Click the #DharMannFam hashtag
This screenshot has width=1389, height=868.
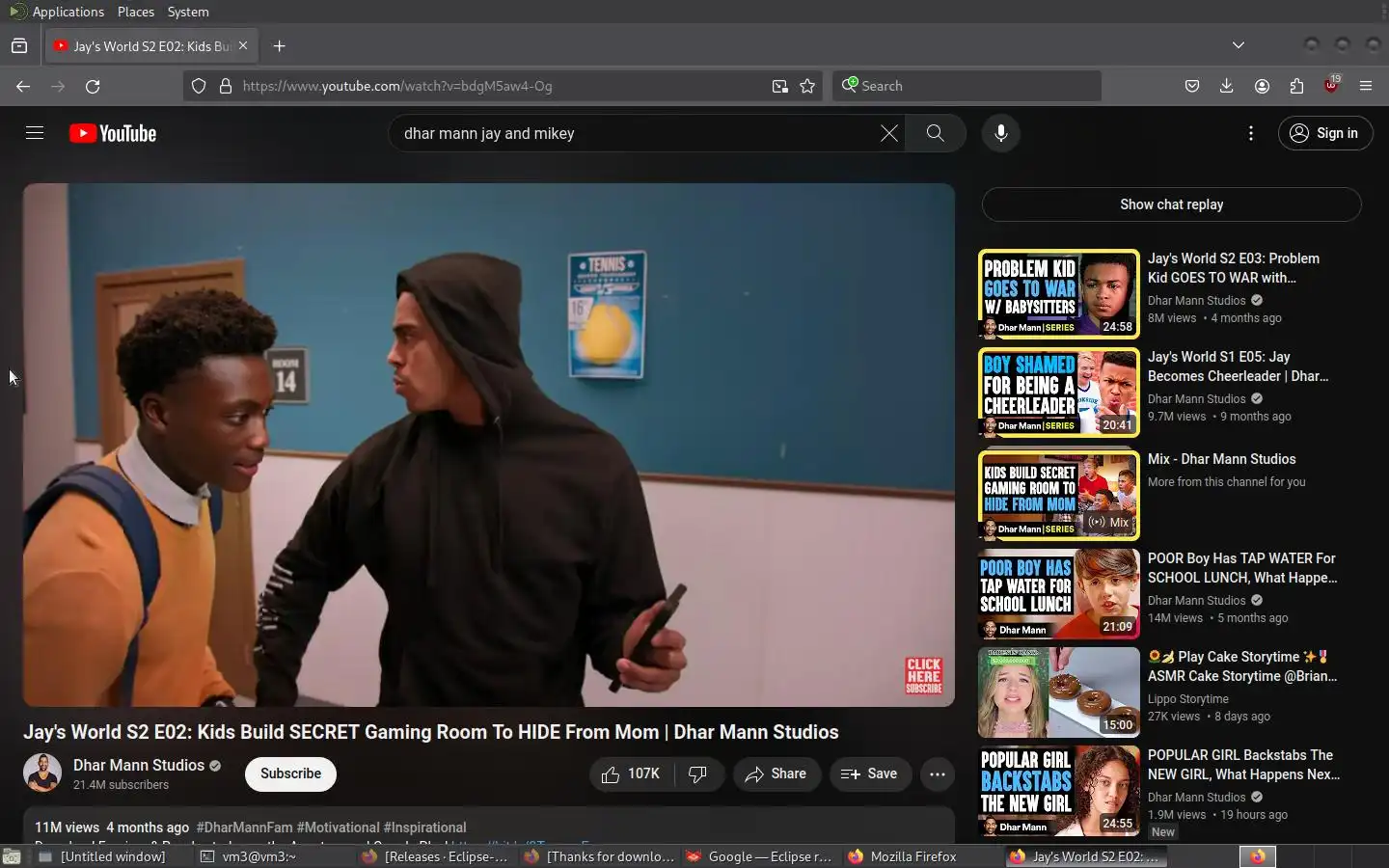pos(244,827)
